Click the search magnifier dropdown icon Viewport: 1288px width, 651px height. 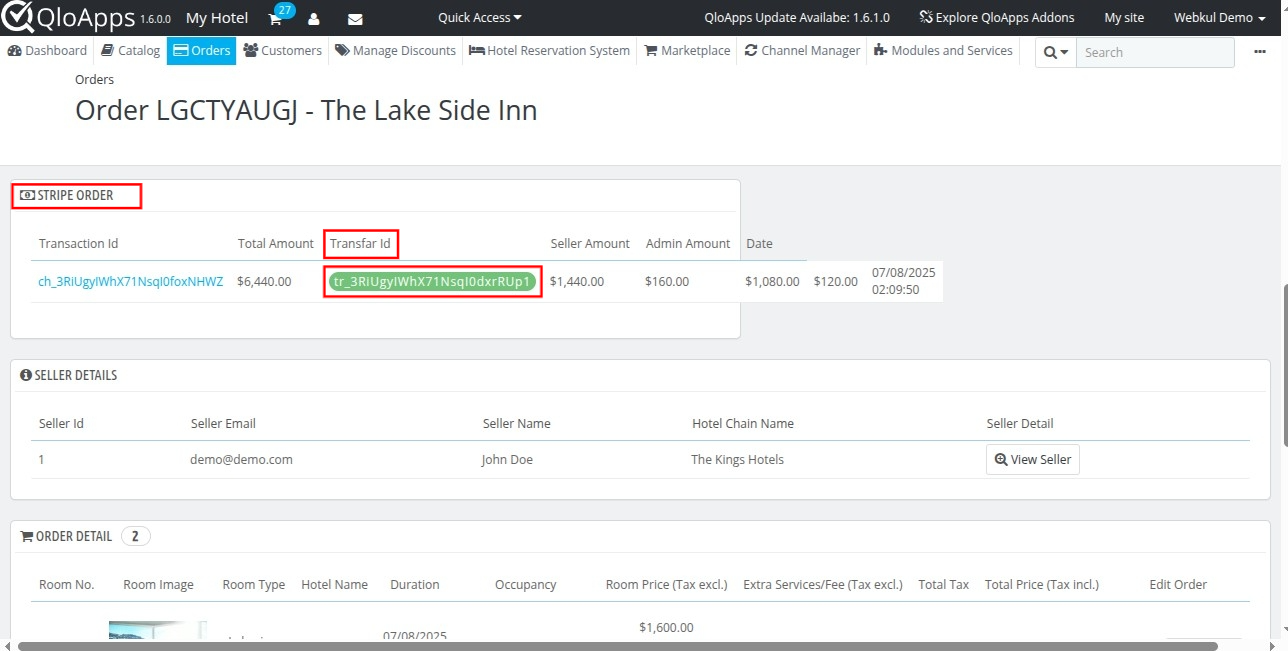point(1055,52)
